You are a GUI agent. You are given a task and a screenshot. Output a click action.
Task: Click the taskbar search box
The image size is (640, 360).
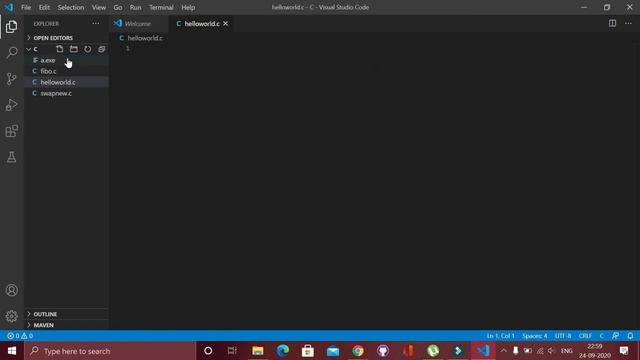(110, 351)
